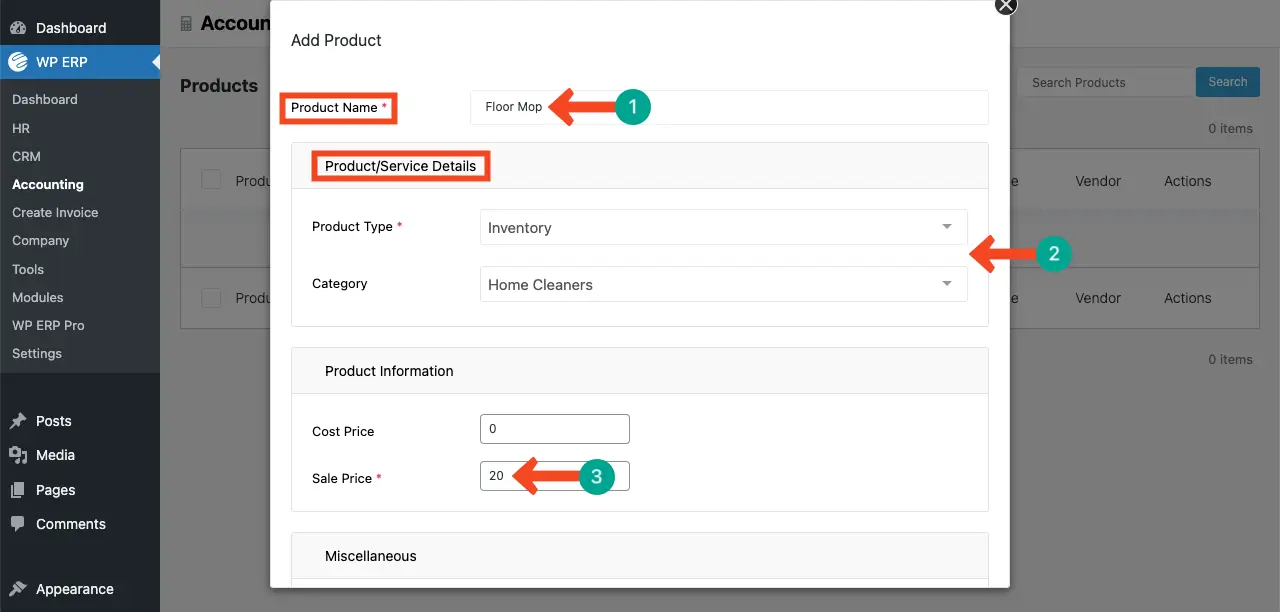Image resolution: width=1280 pixels, height=612 pixels.
Task: Click the Pages document icon
Action: tap(18, 490)
